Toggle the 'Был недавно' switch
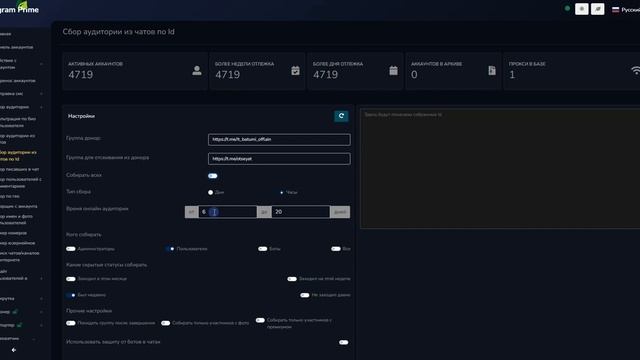The width and height of the screenshot is (640, 360). coord(71,295)
